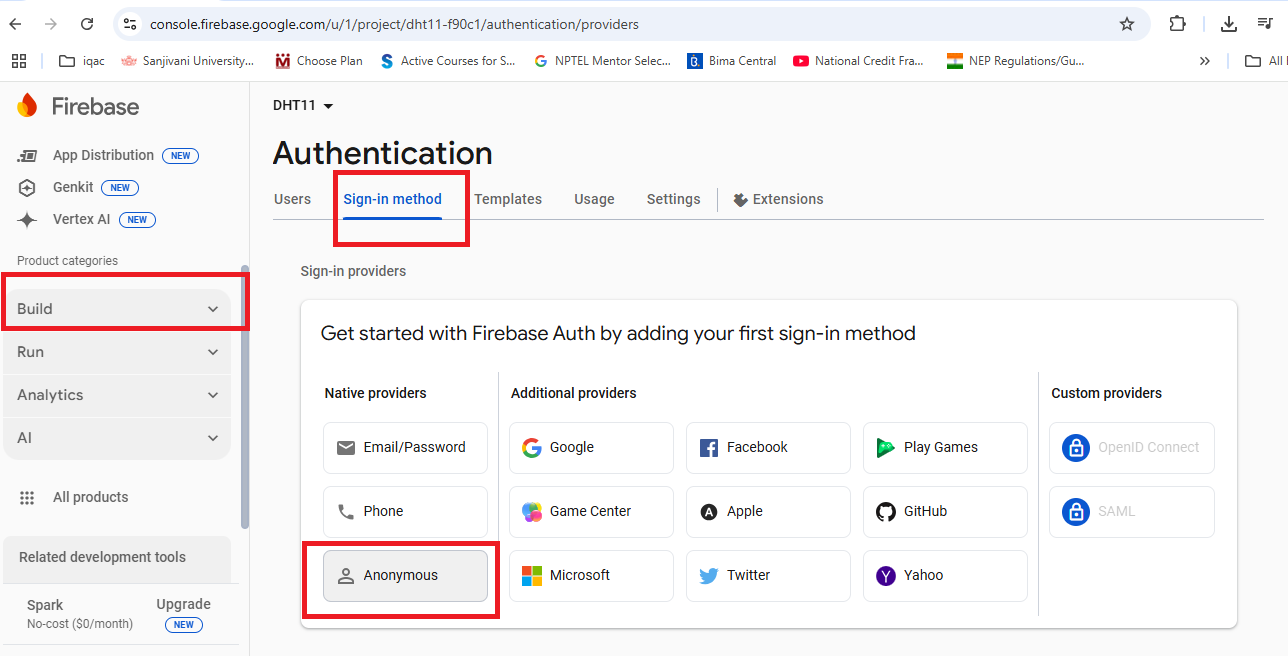Open the Sanjivani University bookmark

point(187,61)
